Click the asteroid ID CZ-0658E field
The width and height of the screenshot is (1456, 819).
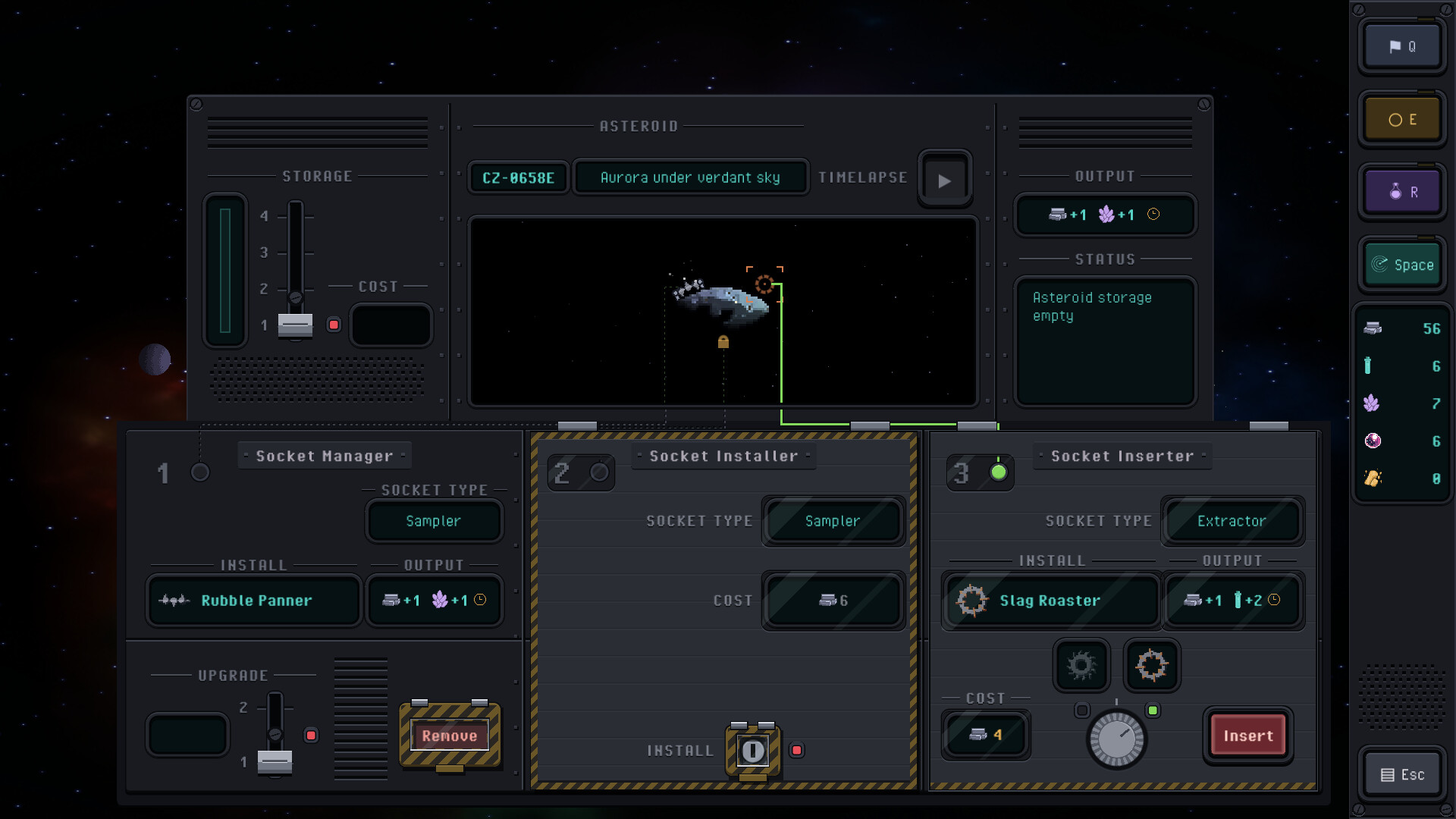tap(519, 177)
